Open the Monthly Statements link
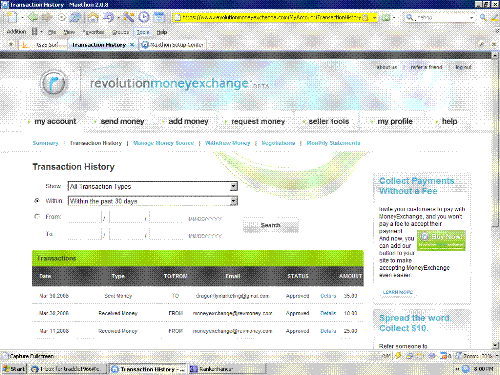500x375 pixels. [333, 143]
